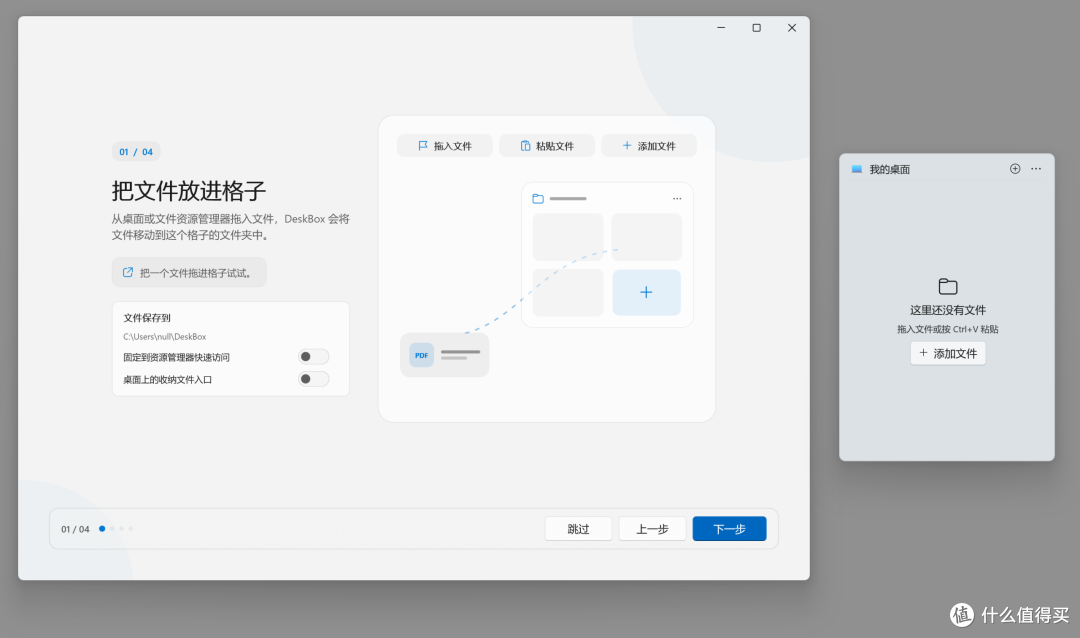
Task: Click the active blue step indicator dot
Action: click(102, 528)
